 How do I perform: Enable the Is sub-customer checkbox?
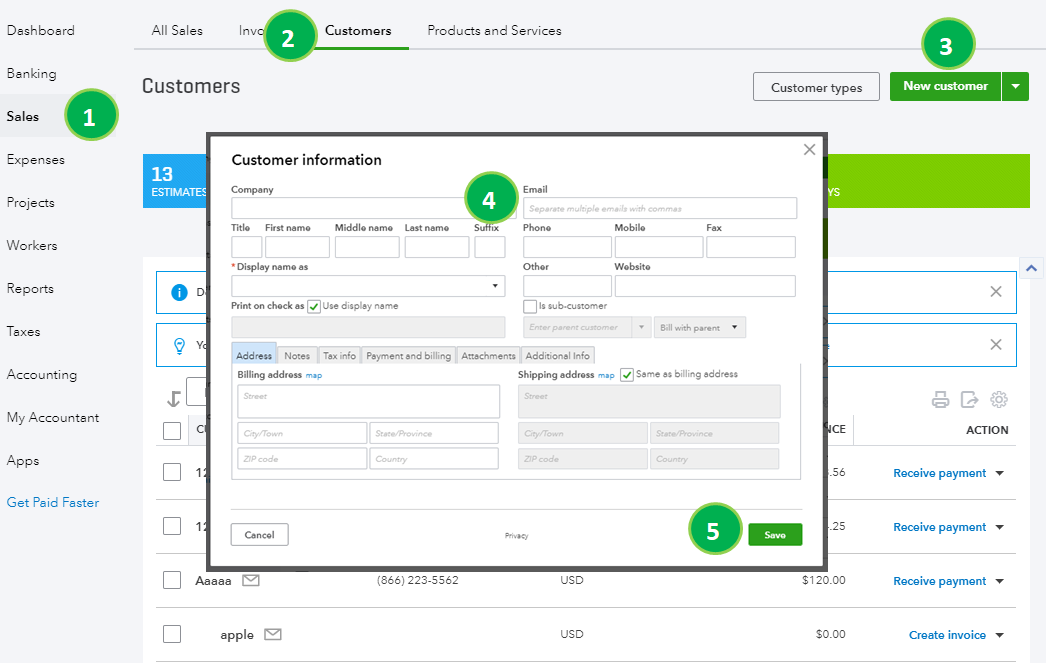click(530, 307)
